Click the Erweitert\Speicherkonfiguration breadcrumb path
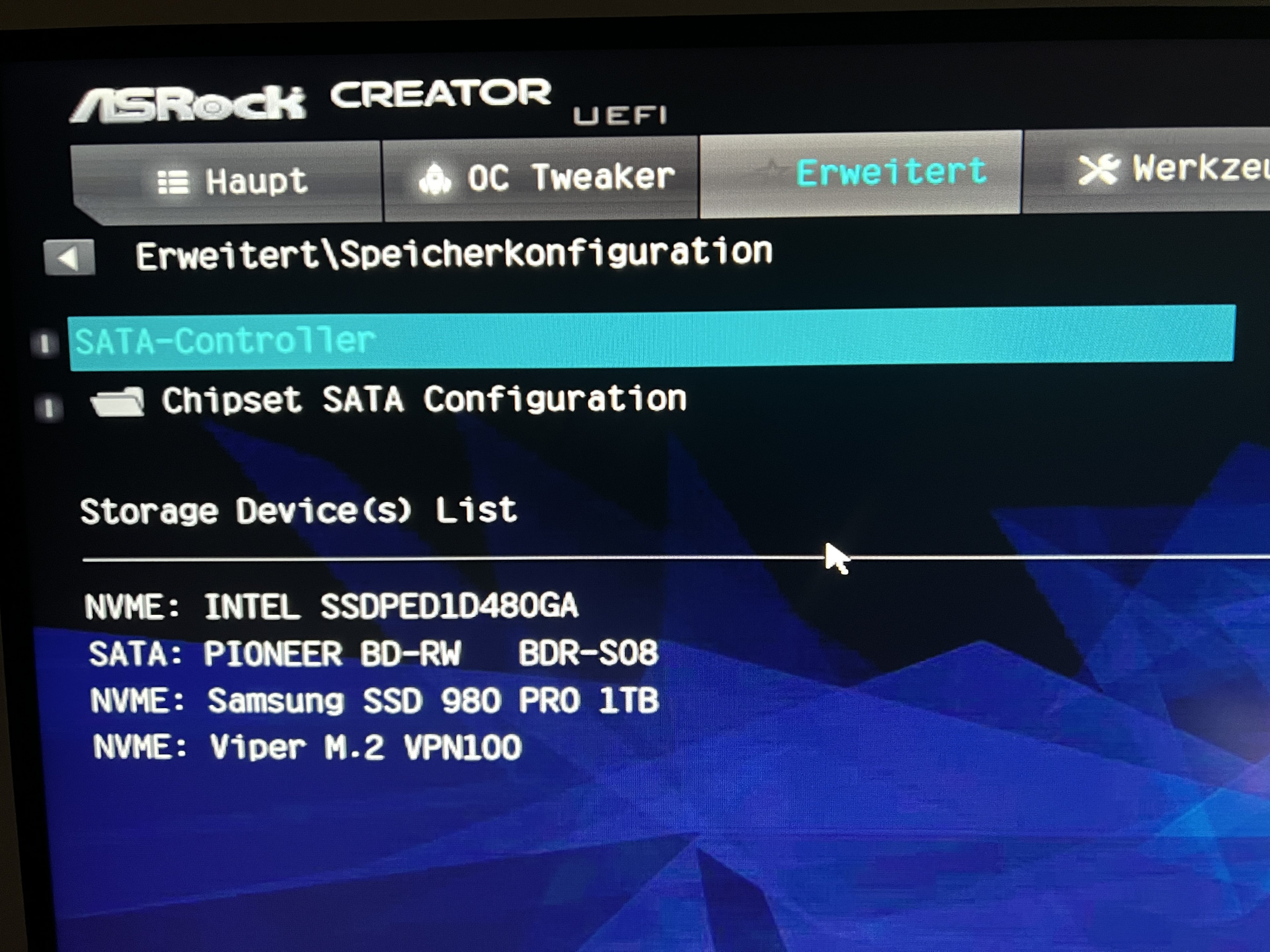 tap(453, 254)
